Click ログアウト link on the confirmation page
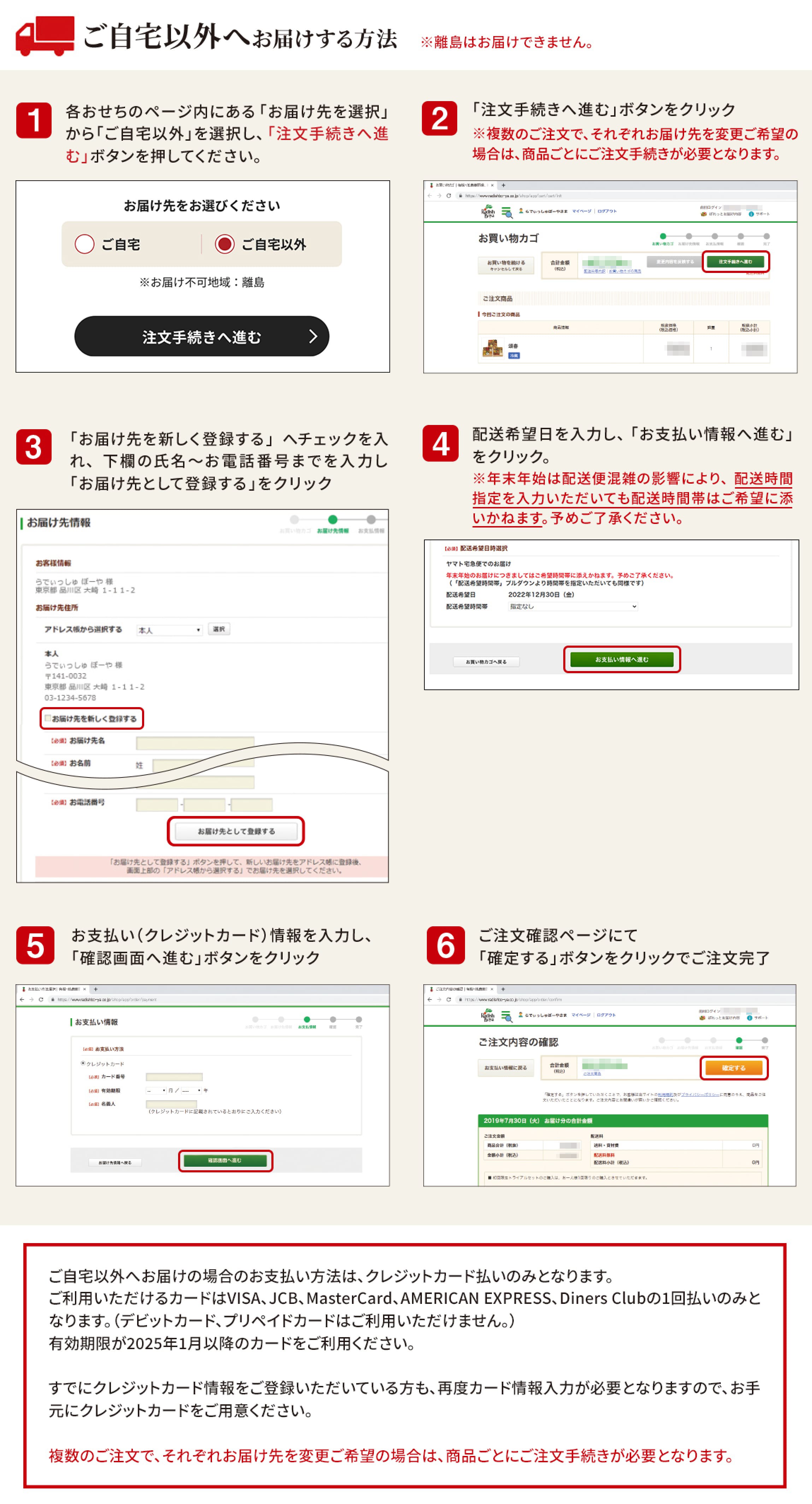The height and width of the screenshot is (1504, 812). point(606,1015)
